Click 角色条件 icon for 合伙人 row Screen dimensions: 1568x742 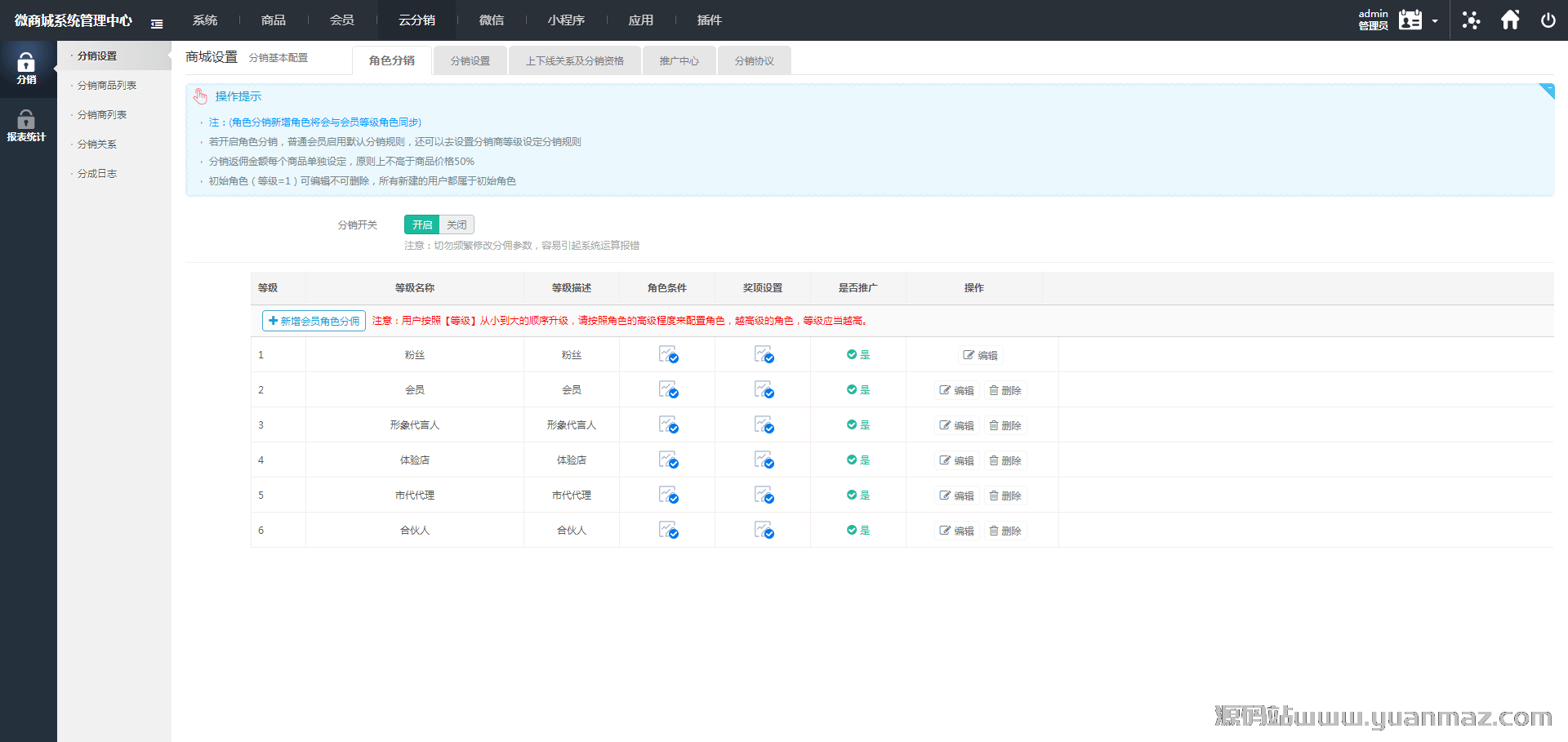668,531
